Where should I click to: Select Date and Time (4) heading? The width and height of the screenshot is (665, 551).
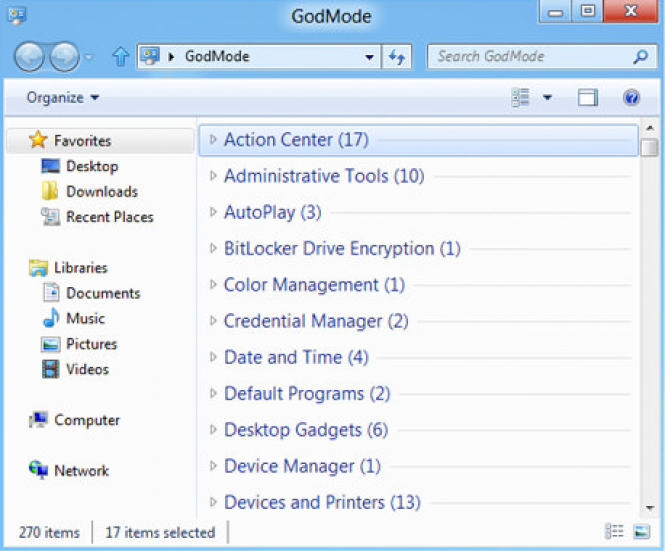pos(296,358)
